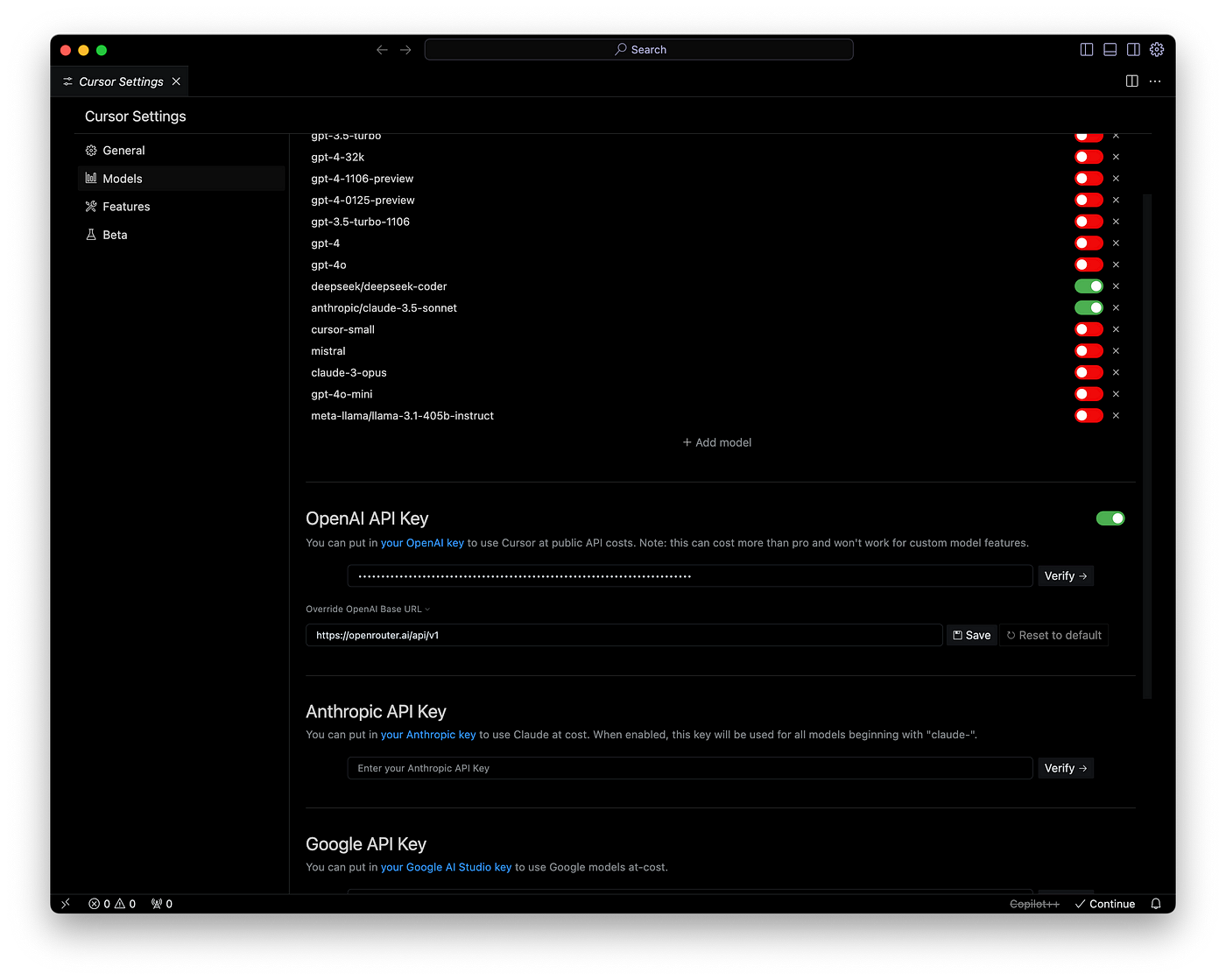The height and width of the screenshot is (980, 1226).
Task: Remove claude-3-opus model with its x
Action: coord(1116,372)
